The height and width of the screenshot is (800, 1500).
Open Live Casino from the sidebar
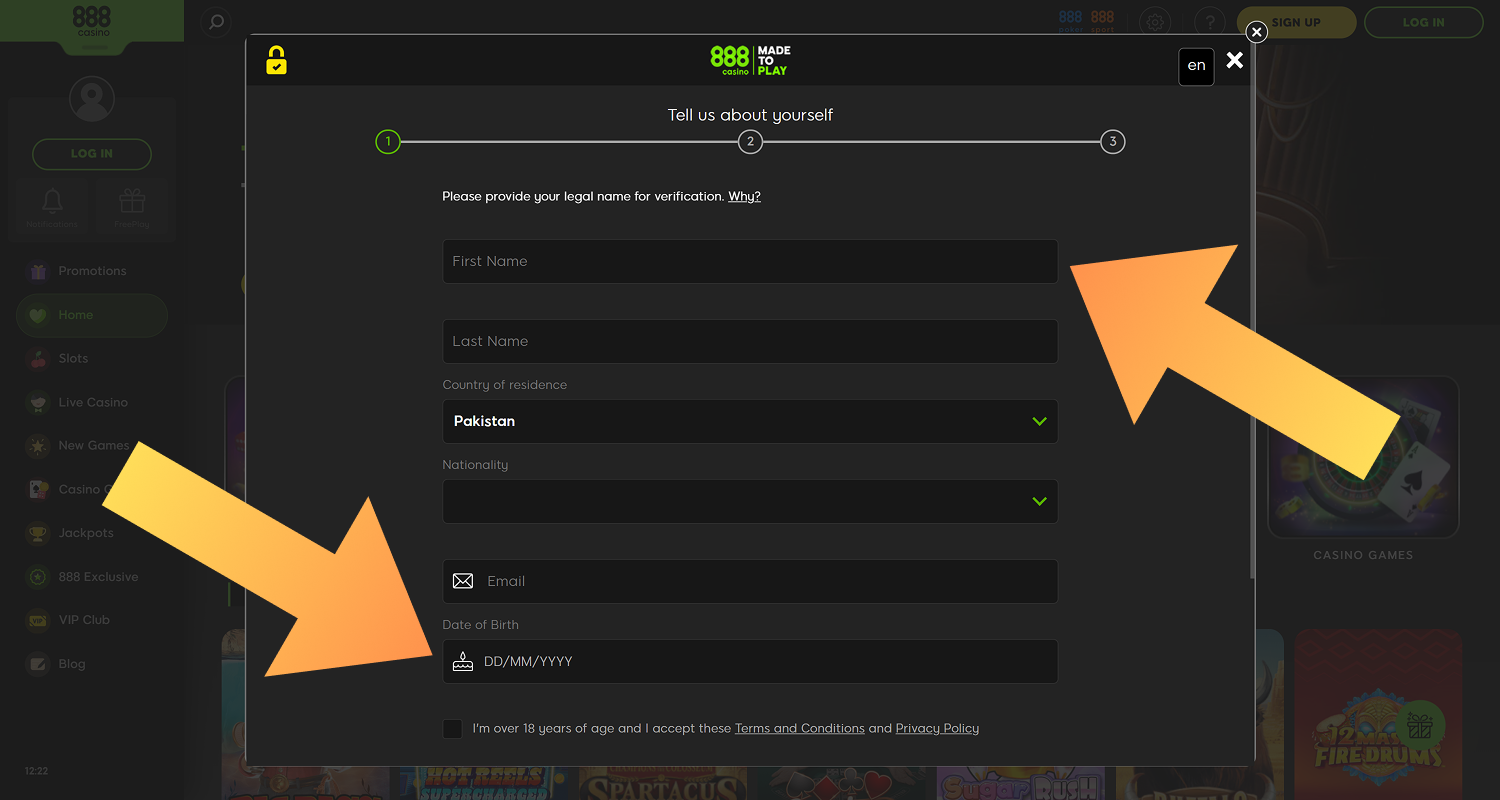[x=37, y=402]
